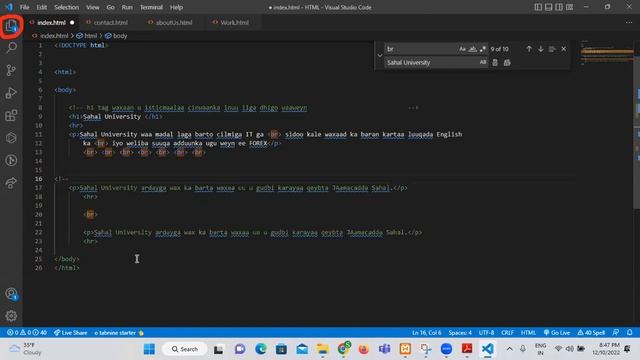
Task: Open Firefox from taskbar
Action: pyautogui.click(x=363, y=349)
